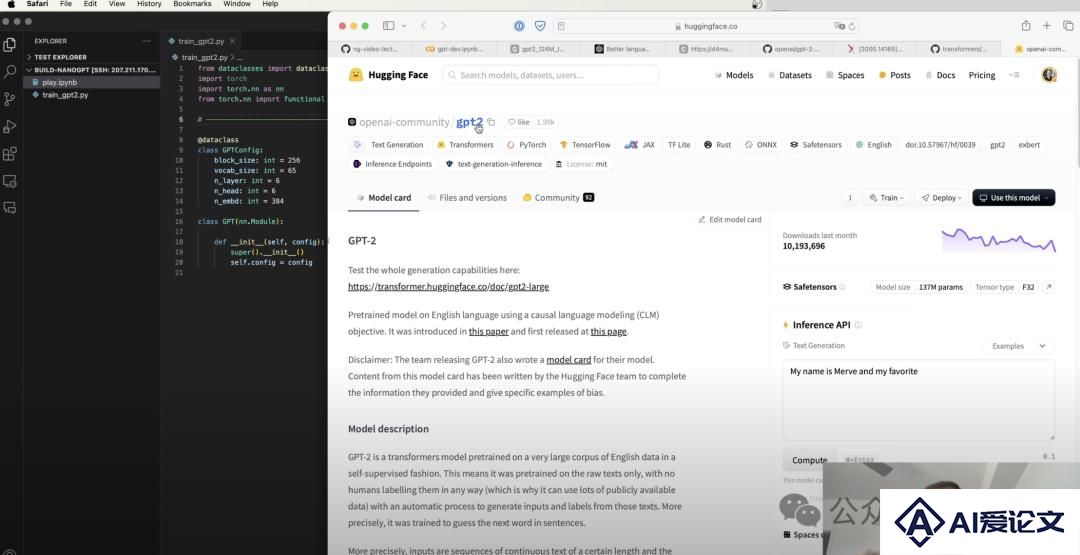Open the Extensions view in VS Code
This screenshot has width=1080, height=555.
10,154
